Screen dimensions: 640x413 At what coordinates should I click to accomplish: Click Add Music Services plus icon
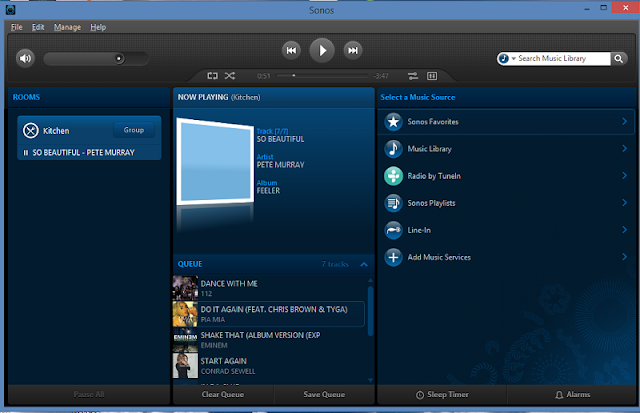click(x=393, y=257)
